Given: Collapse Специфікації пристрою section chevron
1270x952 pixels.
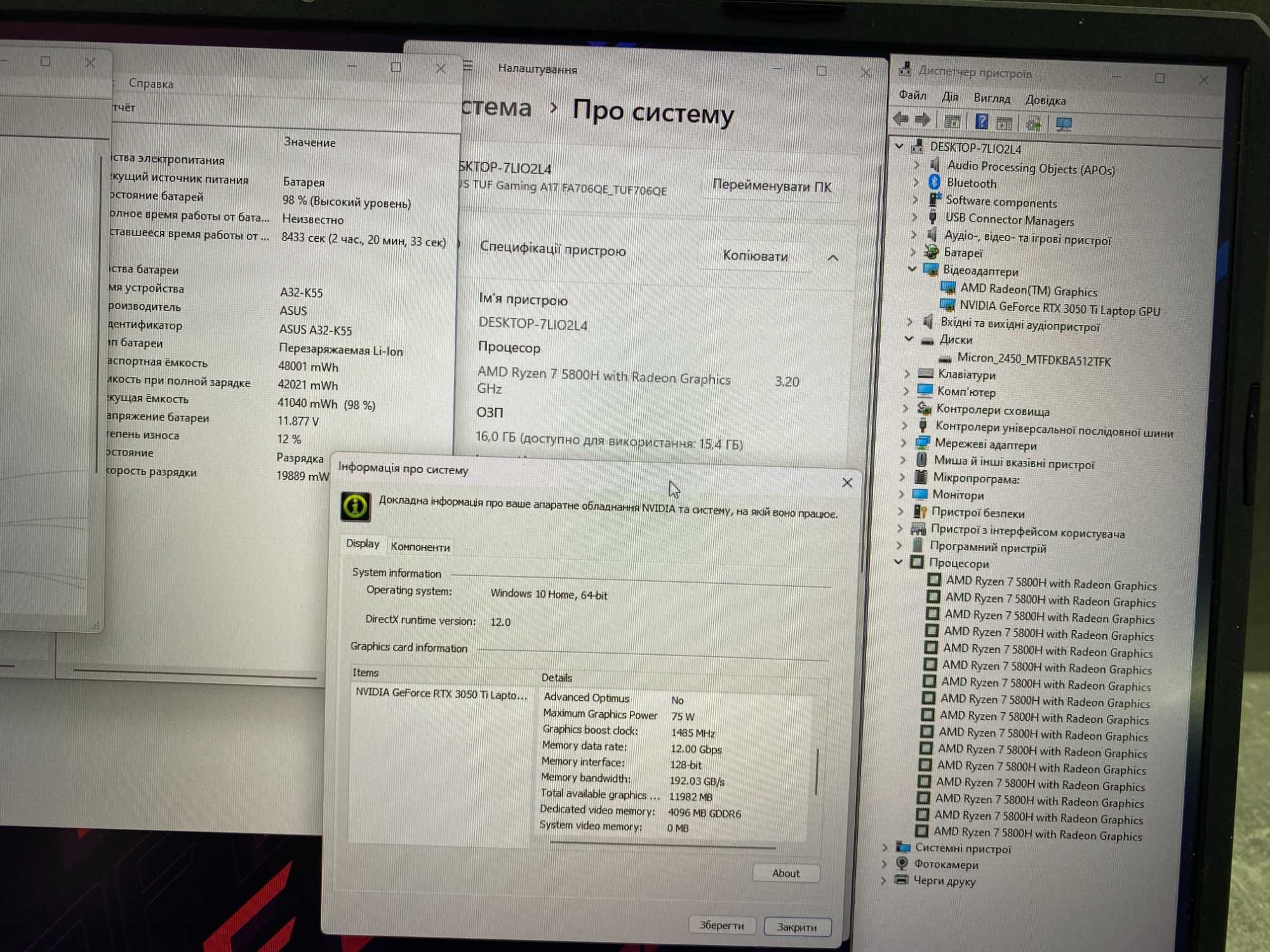Looking at the screenshot, I should [832, 258].
